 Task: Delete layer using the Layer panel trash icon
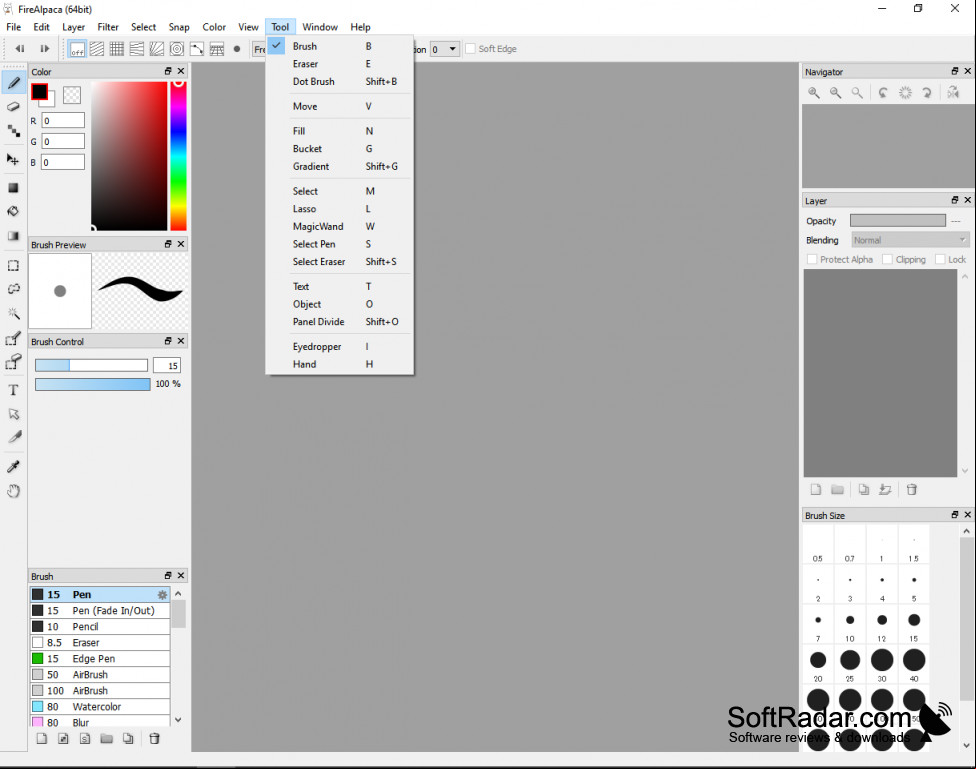911,489
